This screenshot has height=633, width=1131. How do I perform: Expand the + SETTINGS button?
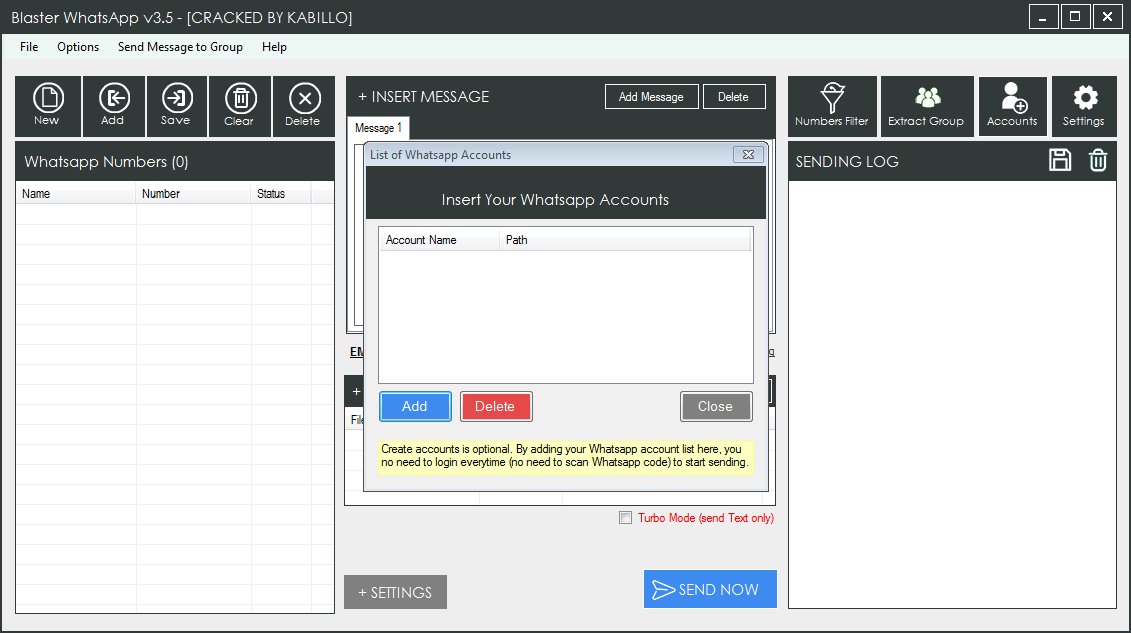395,592
